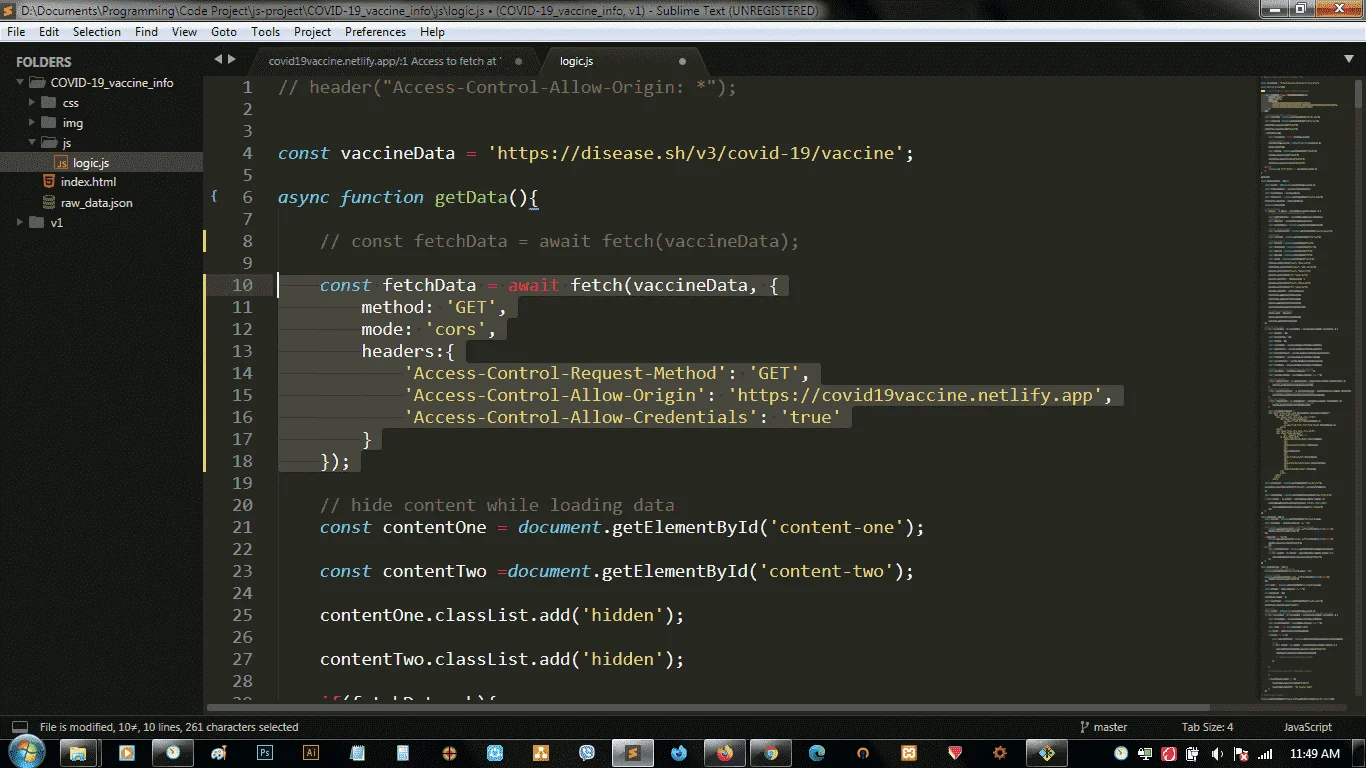
Task: Click the HTML5 icon beside index.html
Action: tap(49, 182)
